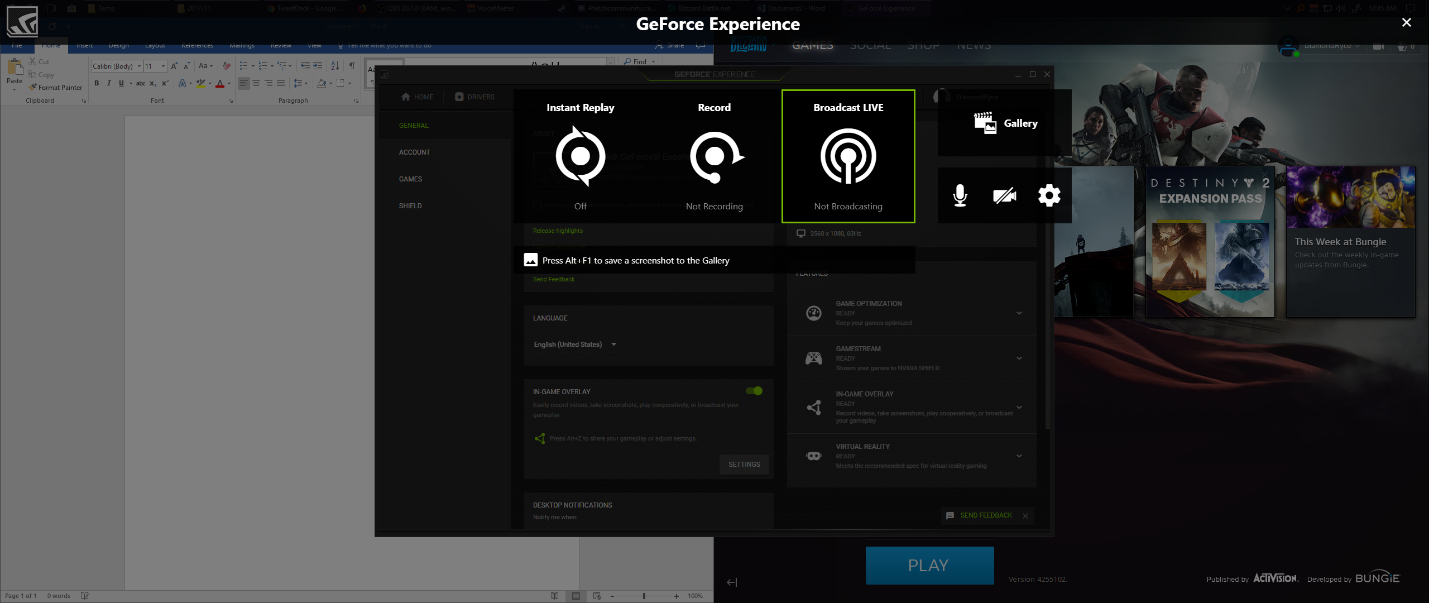This screenshot has width=1429, height=603.
Task: Toggle the microphone on or off
Action: tap(960, 196)
